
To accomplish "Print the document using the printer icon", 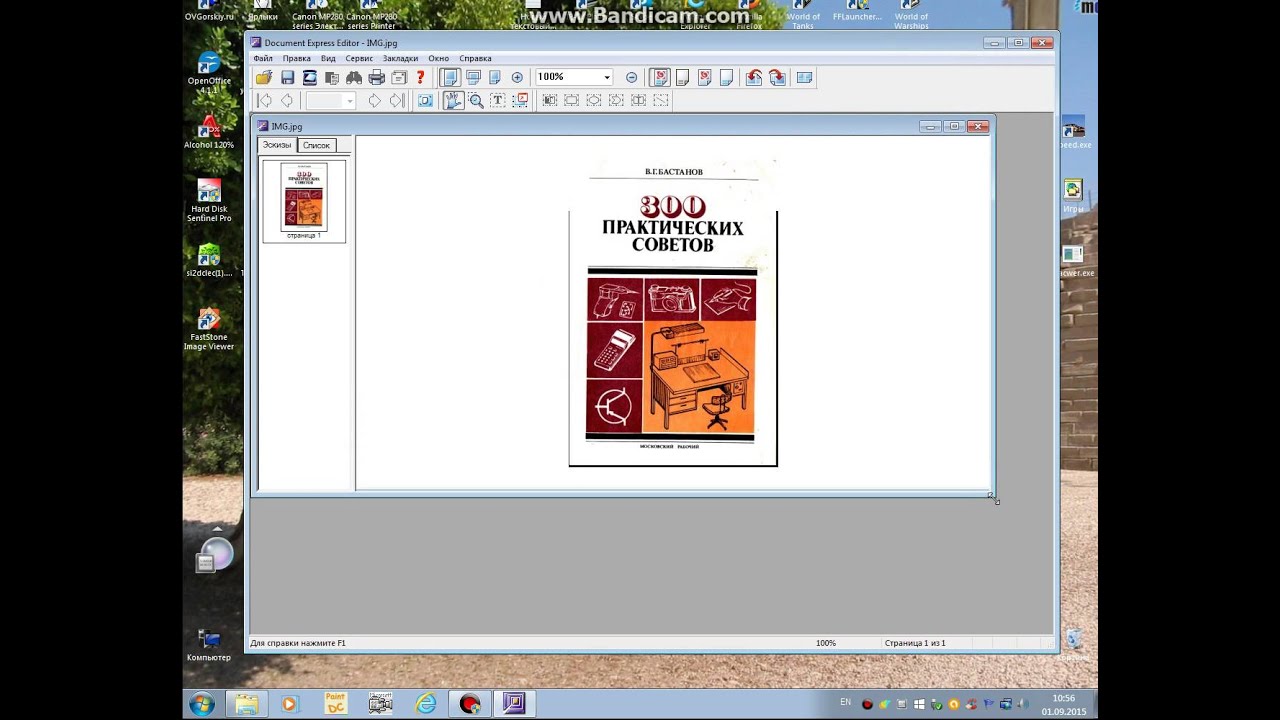I will [377, 77].
